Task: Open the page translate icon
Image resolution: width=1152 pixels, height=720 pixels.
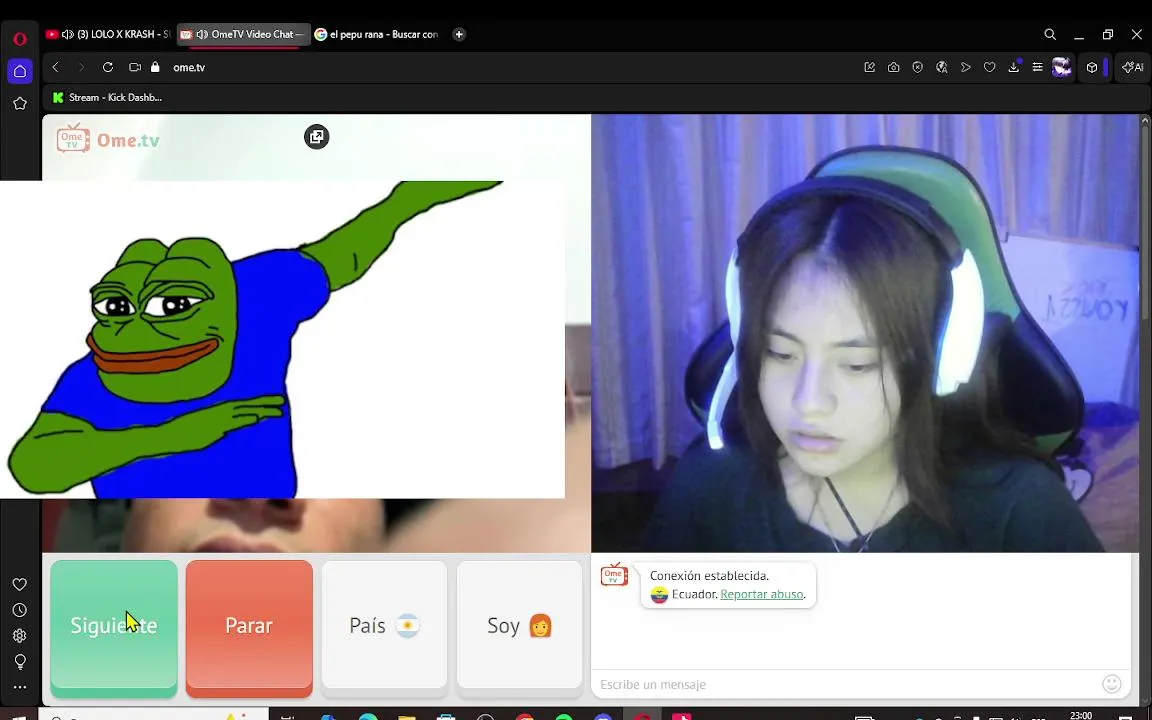Action: tap(942, 67)
